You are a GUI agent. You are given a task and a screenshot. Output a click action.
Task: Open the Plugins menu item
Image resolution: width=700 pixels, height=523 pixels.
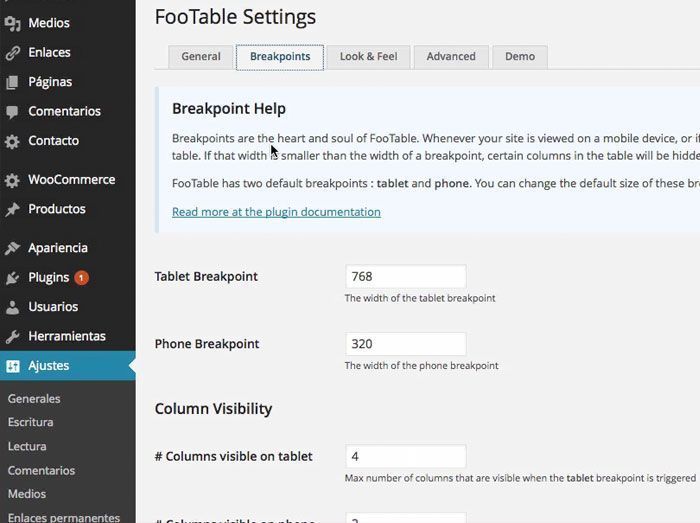pyautogui.click(x=68, y=277)
